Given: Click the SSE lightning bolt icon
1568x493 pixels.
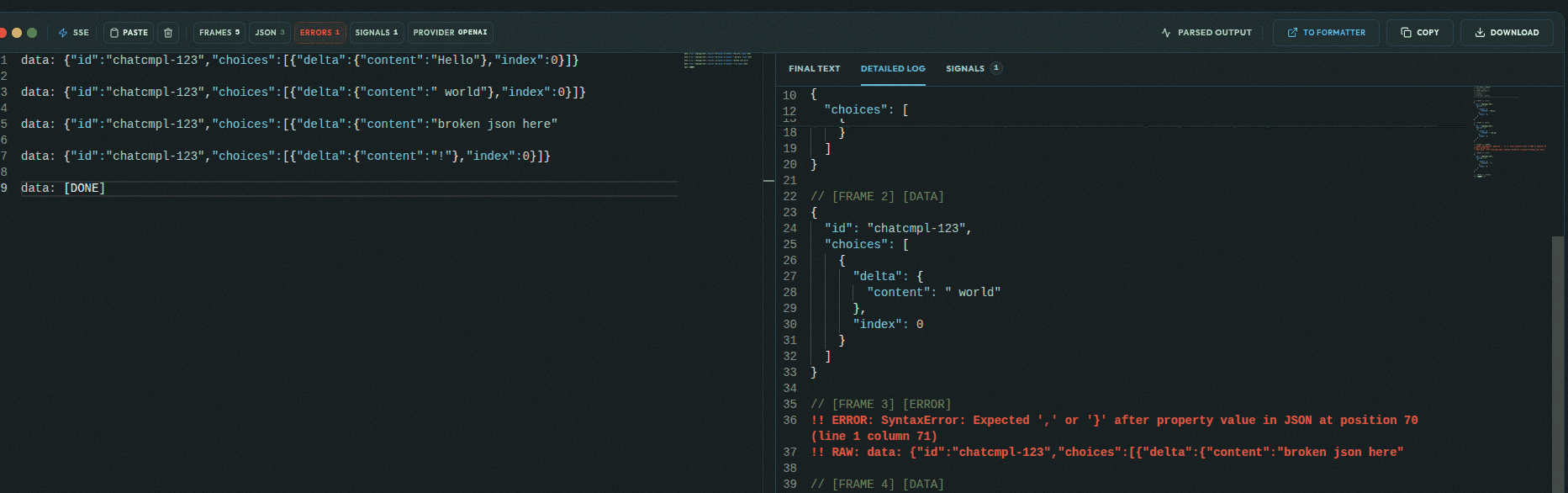Looking at the screenshot, I should (63, 33).
